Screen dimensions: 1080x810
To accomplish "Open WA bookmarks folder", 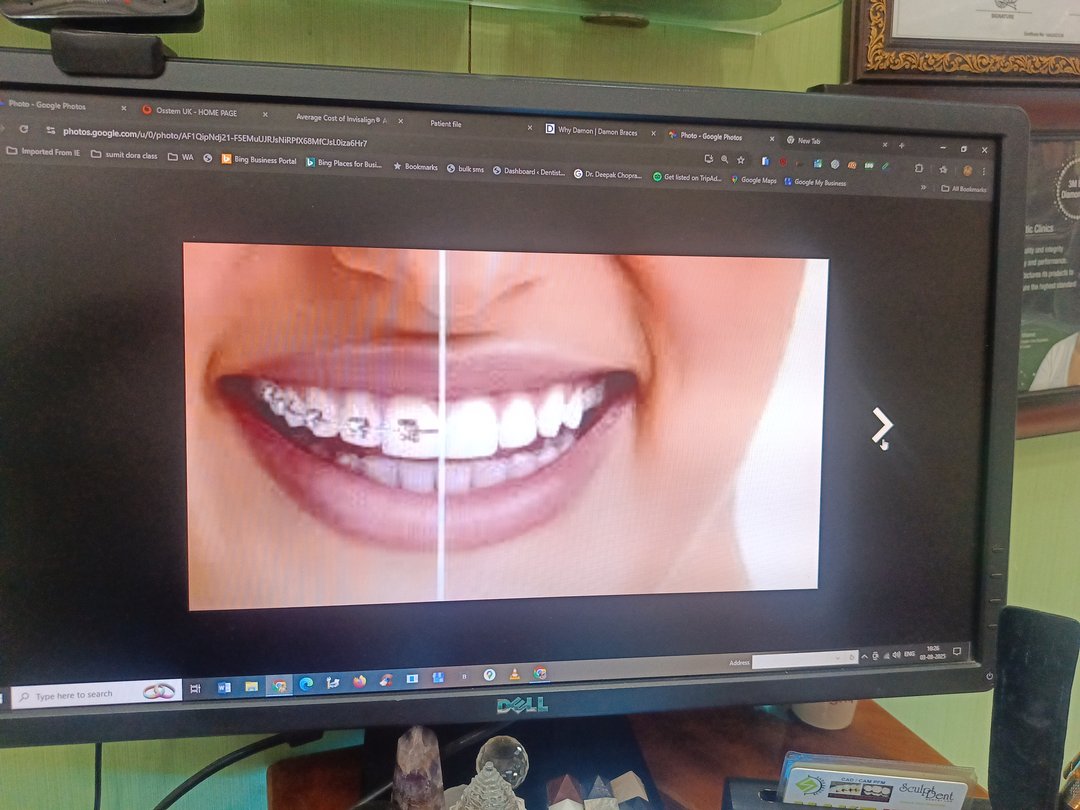I will pos(181,157).
